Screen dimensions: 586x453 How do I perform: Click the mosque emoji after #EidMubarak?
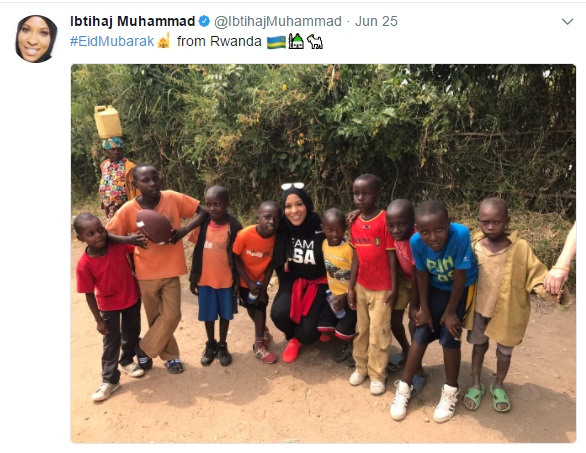coord(164,41)
